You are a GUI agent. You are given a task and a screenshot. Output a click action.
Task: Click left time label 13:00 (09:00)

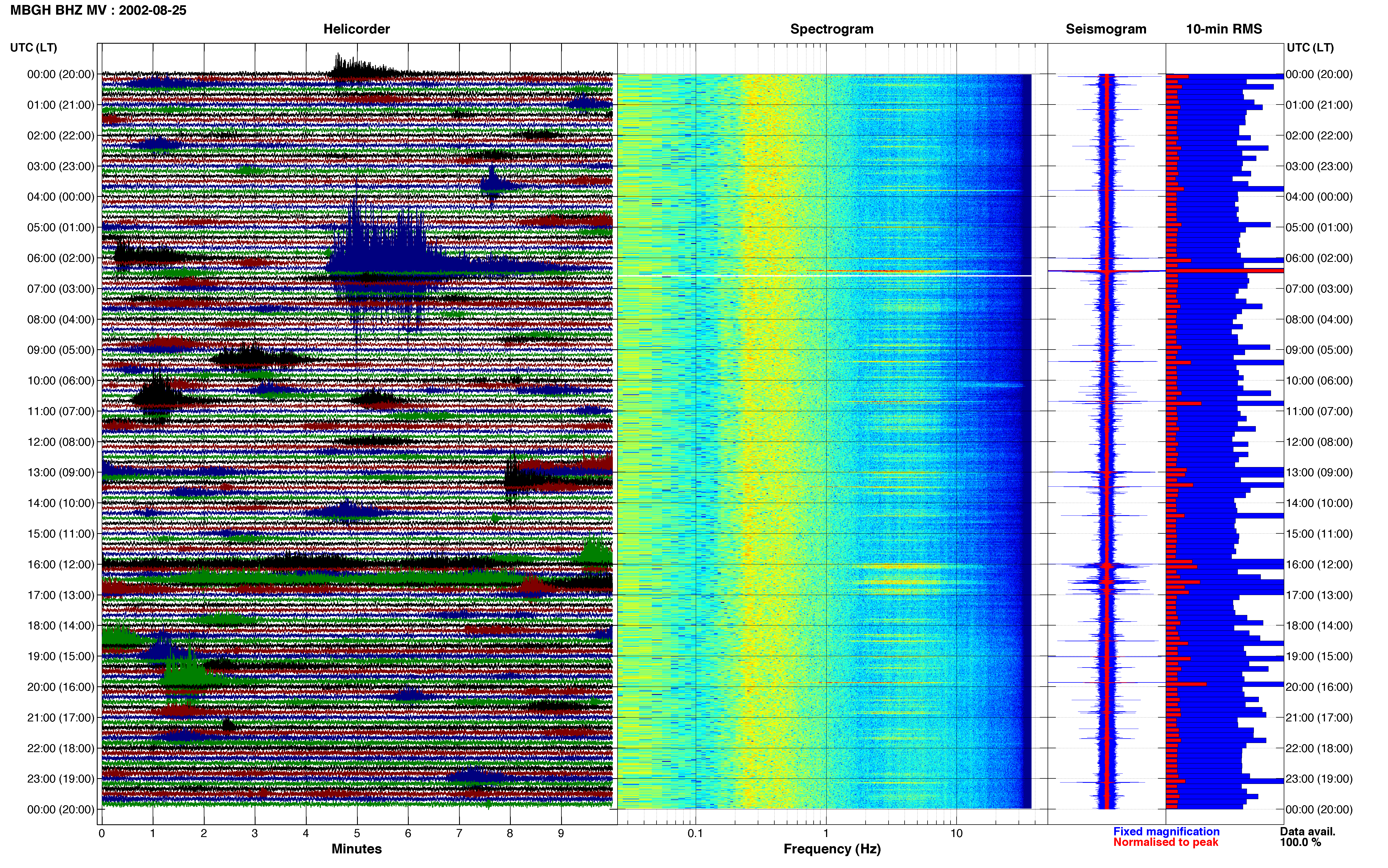[61, 472]
